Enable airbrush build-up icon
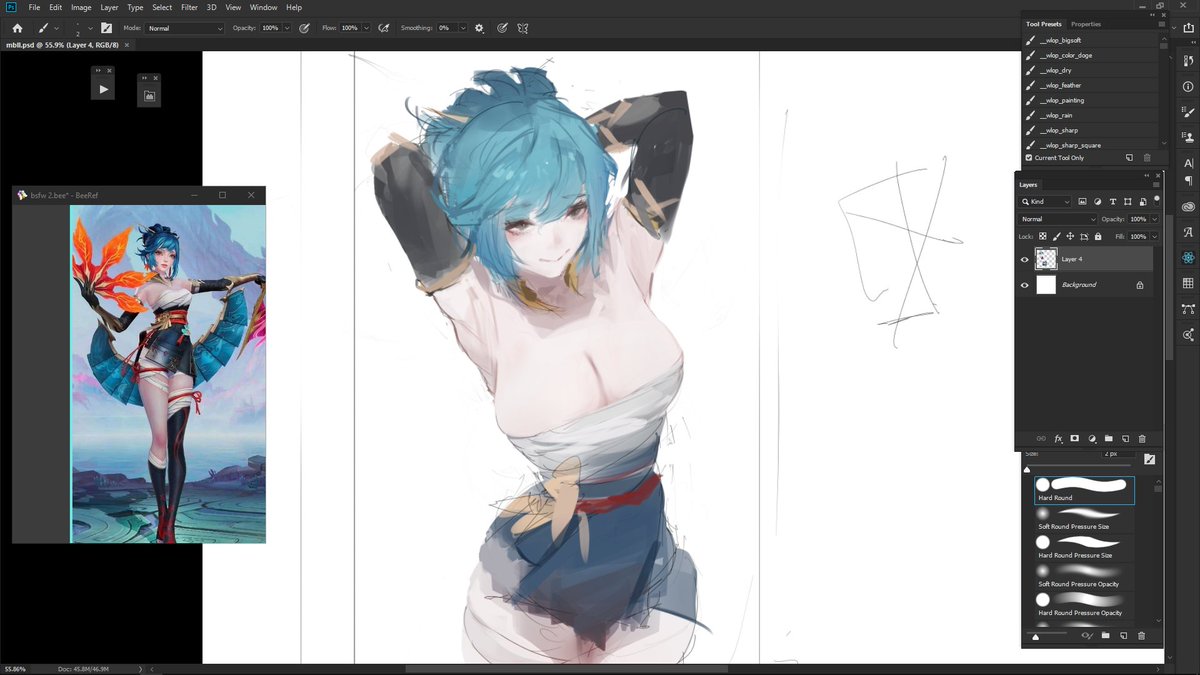Screen dimensions: 1200x675 click(x=384, y=28)
